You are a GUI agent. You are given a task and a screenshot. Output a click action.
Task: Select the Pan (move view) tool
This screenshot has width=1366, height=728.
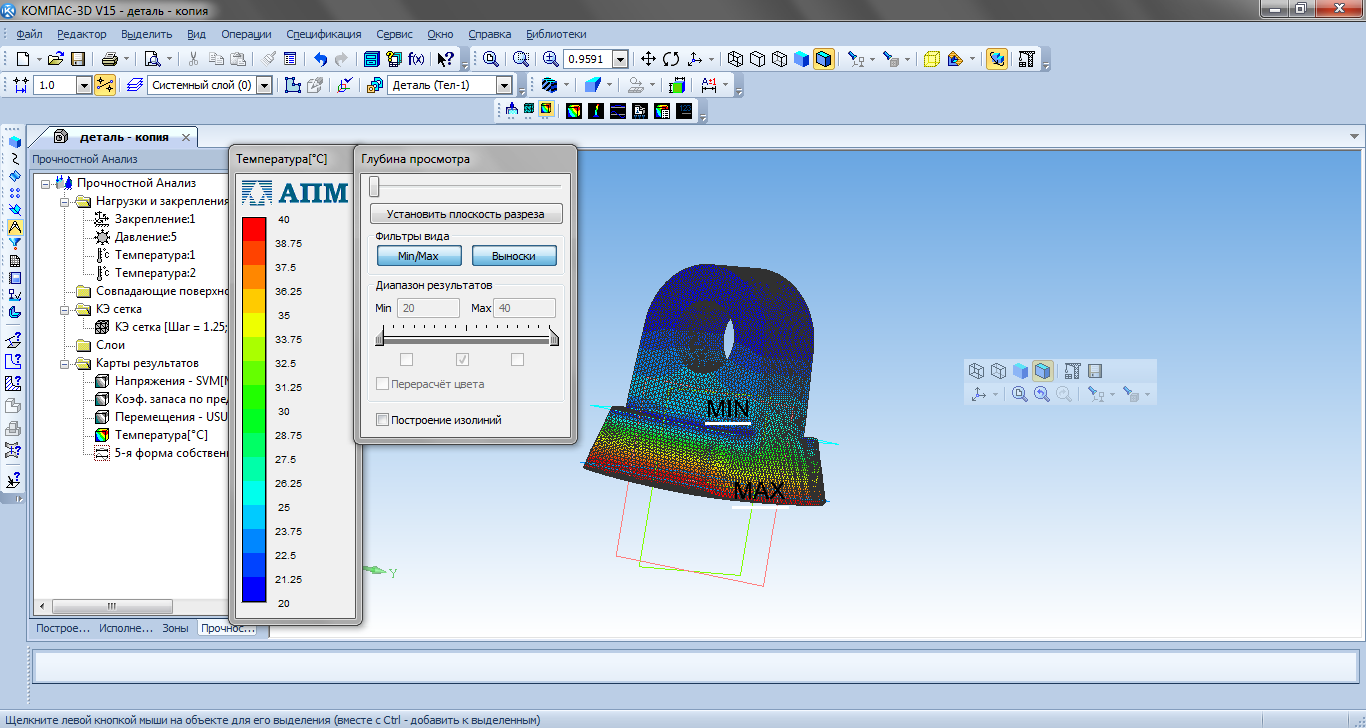(648, 59)
